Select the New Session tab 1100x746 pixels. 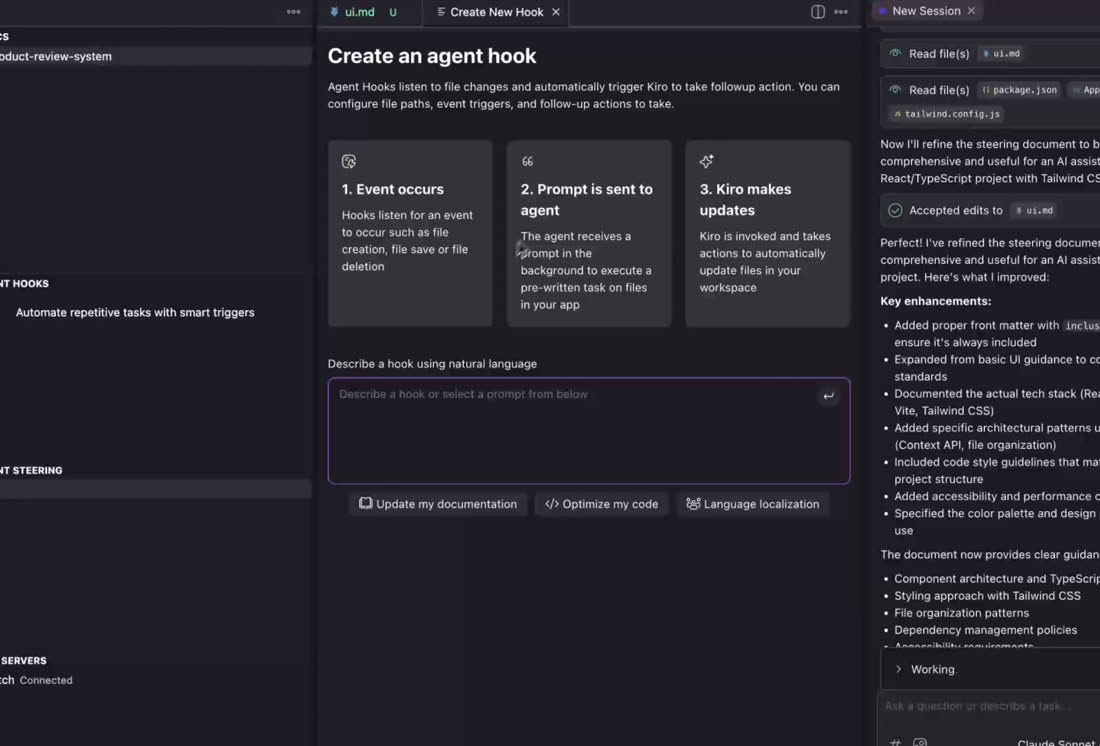(926, 11)
